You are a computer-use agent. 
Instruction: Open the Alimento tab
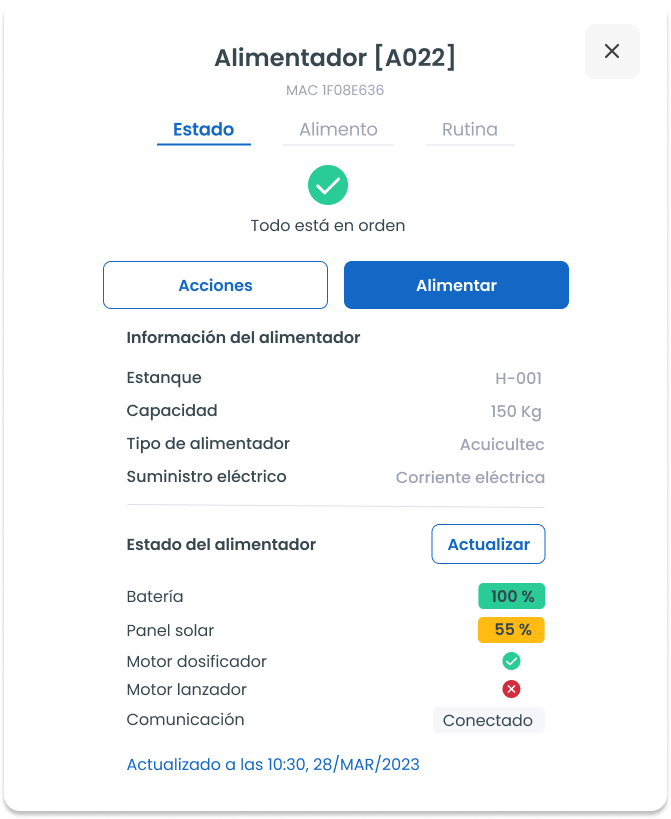(x=338, y=130)
